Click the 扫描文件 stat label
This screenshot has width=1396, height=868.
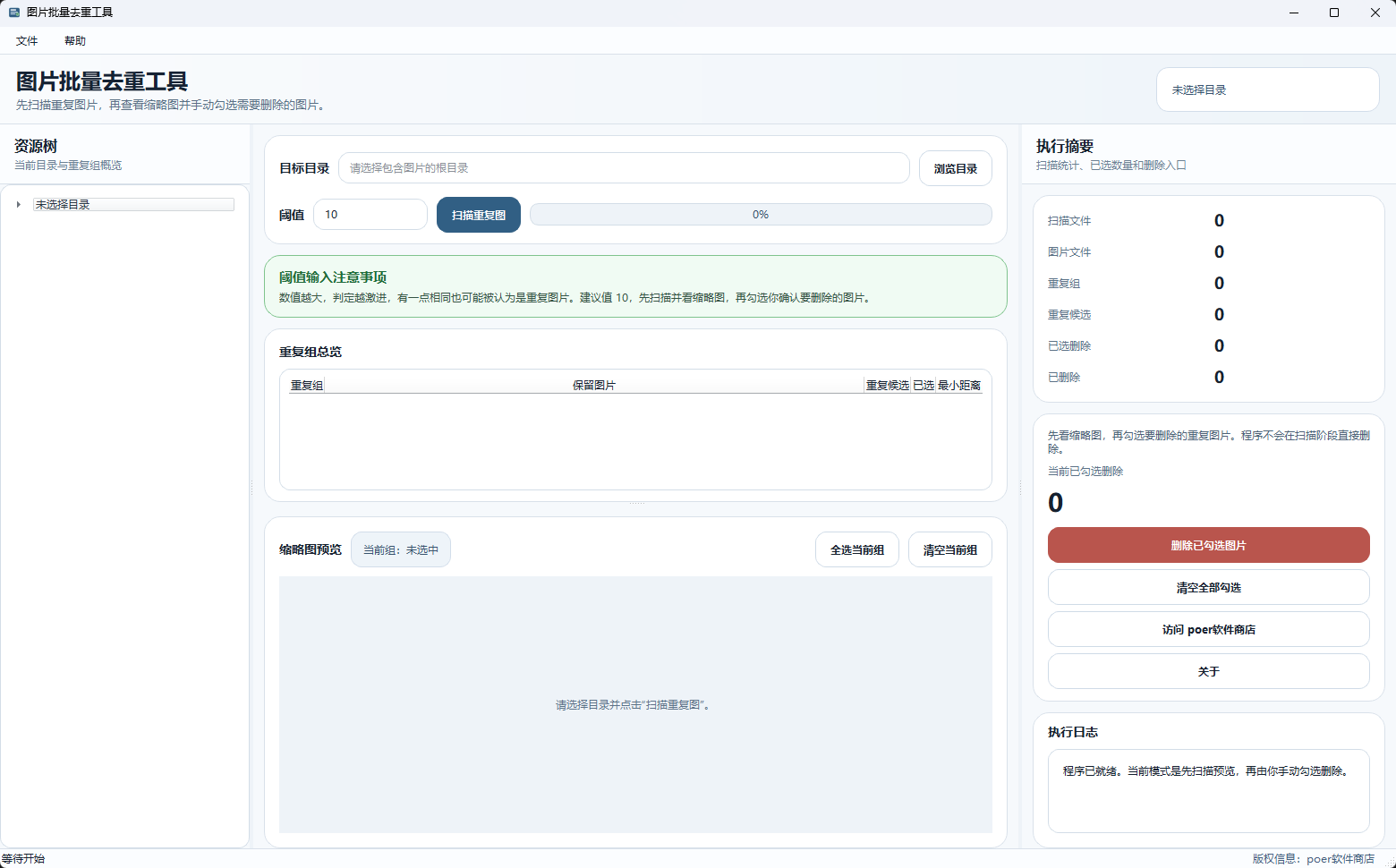1069,221
